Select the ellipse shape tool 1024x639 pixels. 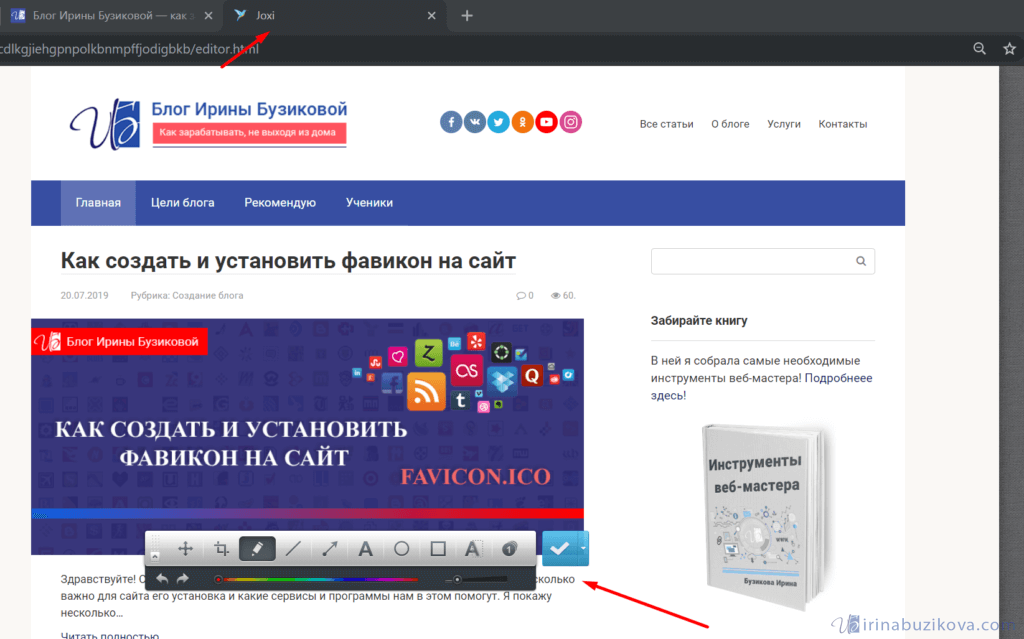click(401, 548)
